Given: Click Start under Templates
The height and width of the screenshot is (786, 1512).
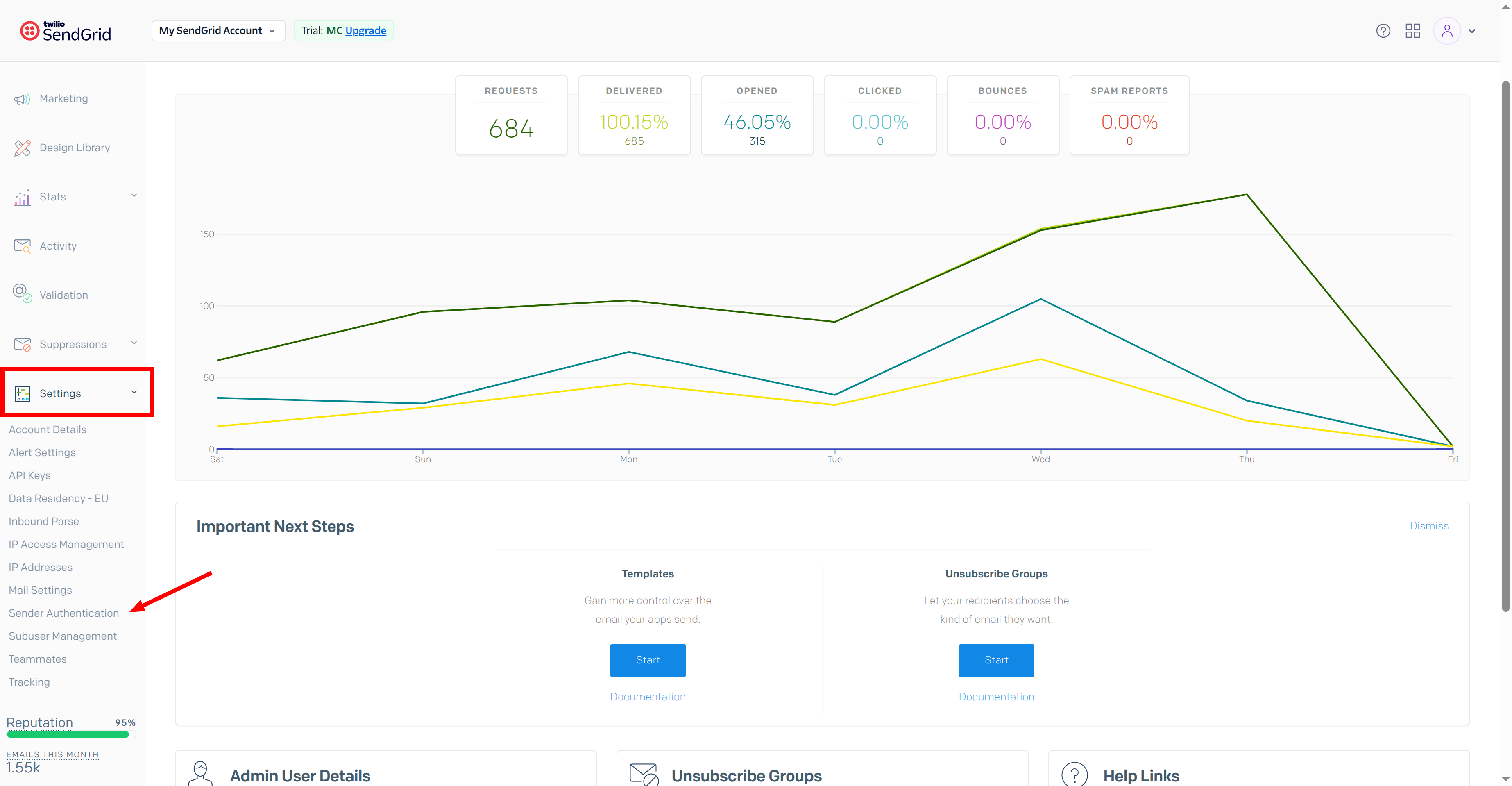Looking at the screenshot, I should 647,660.
